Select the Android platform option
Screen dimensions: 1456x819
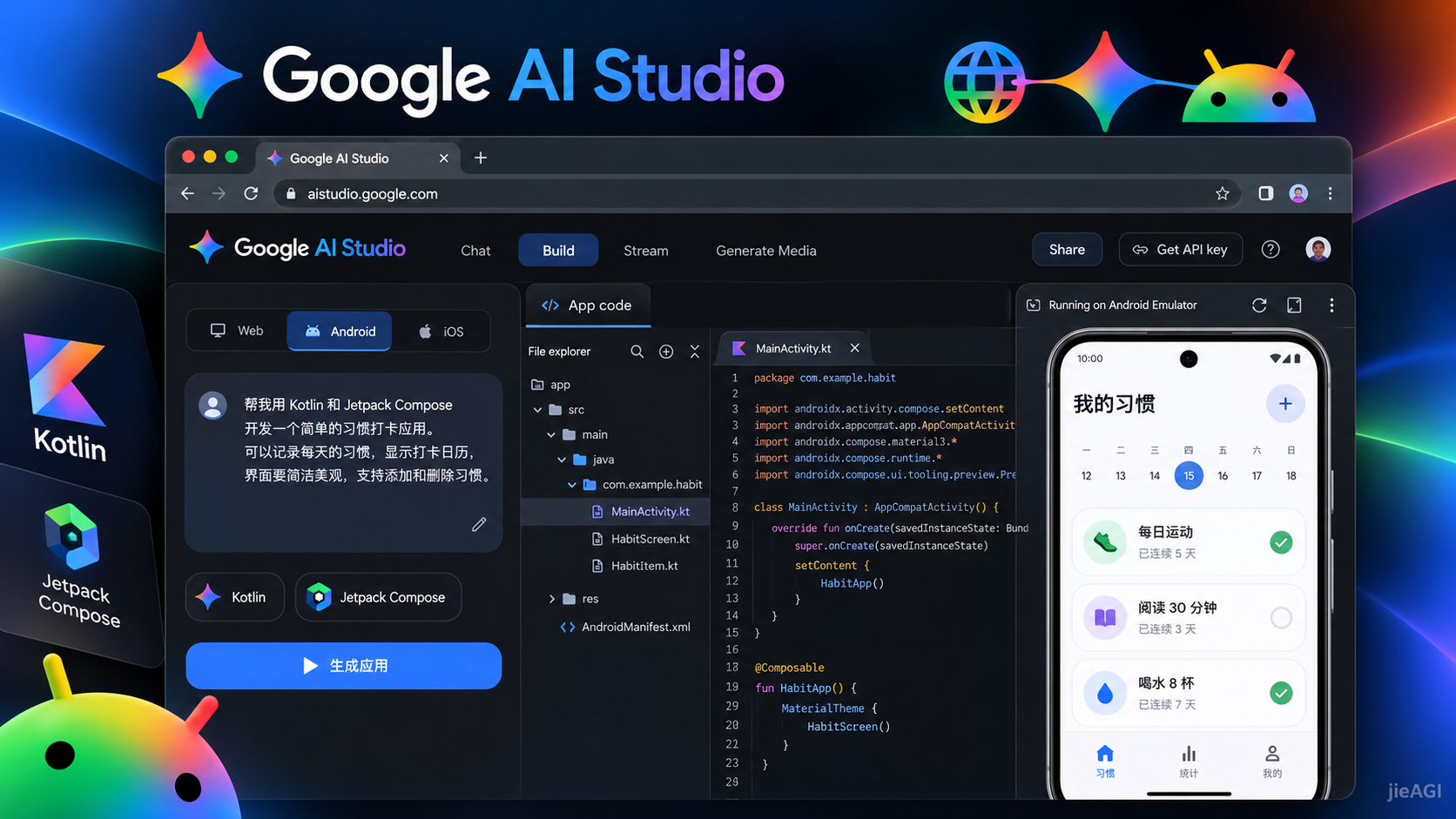pos(340,331)
